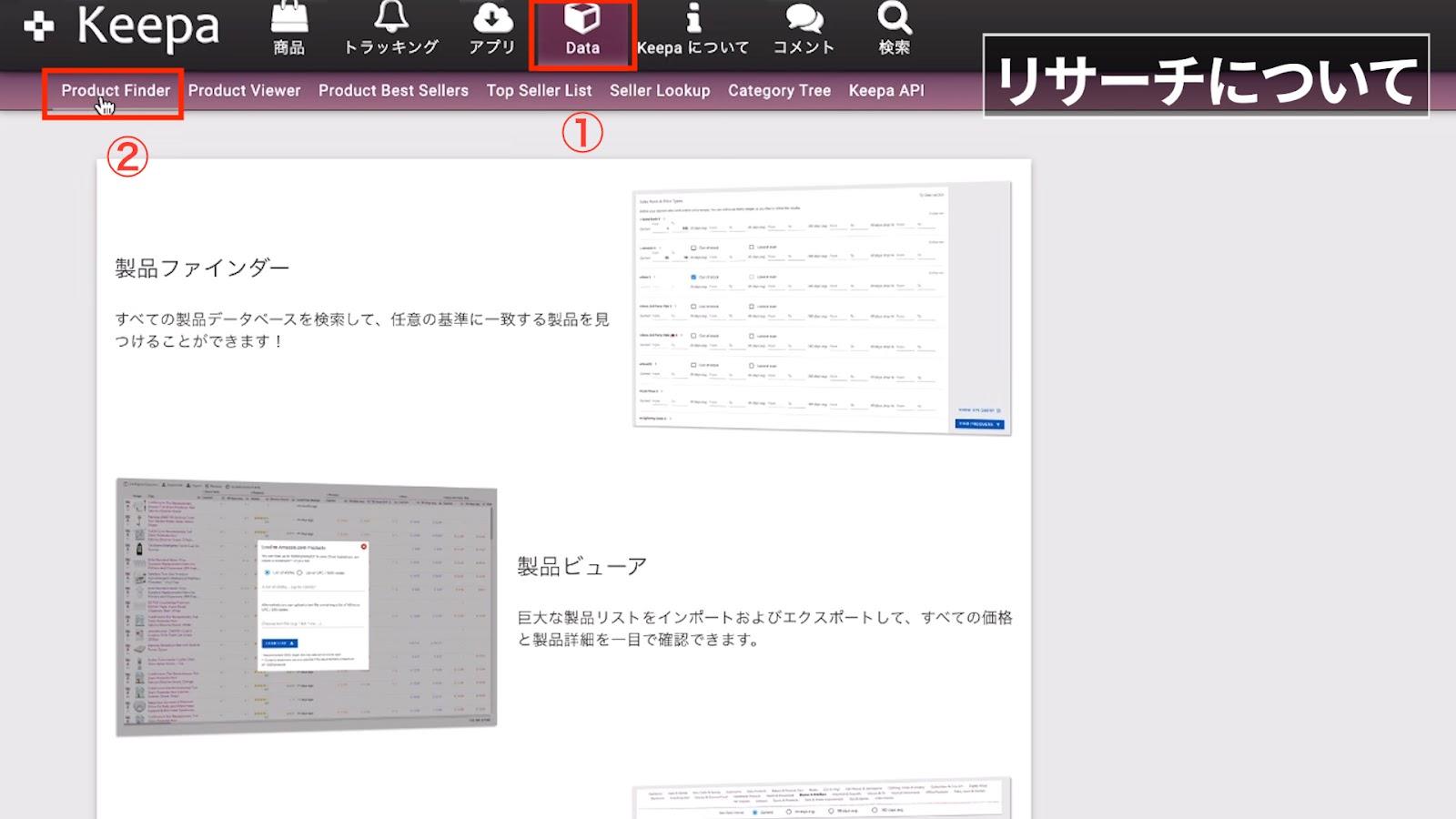Open the Keepa について info icon
This screenshot has width=1456, height=819.
(693, 18)
